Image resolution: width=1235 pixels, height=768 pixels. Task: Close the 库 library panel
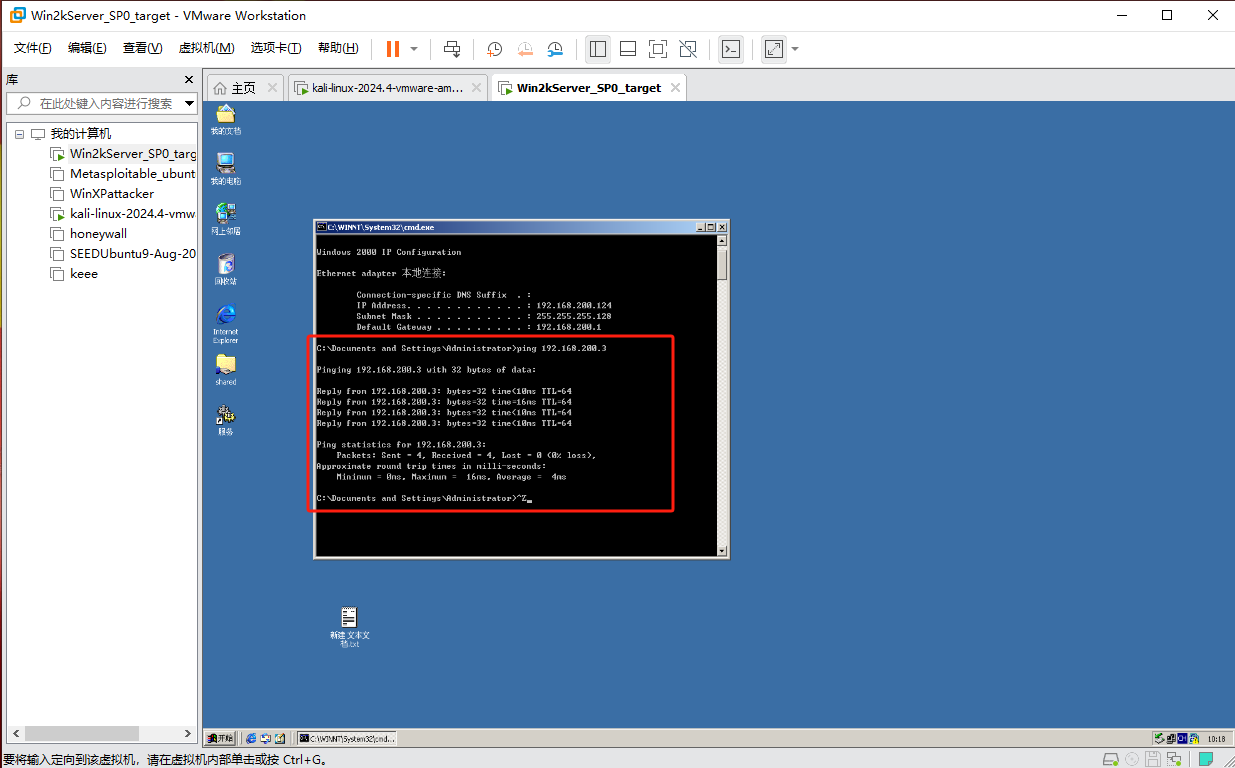point(189,79)
